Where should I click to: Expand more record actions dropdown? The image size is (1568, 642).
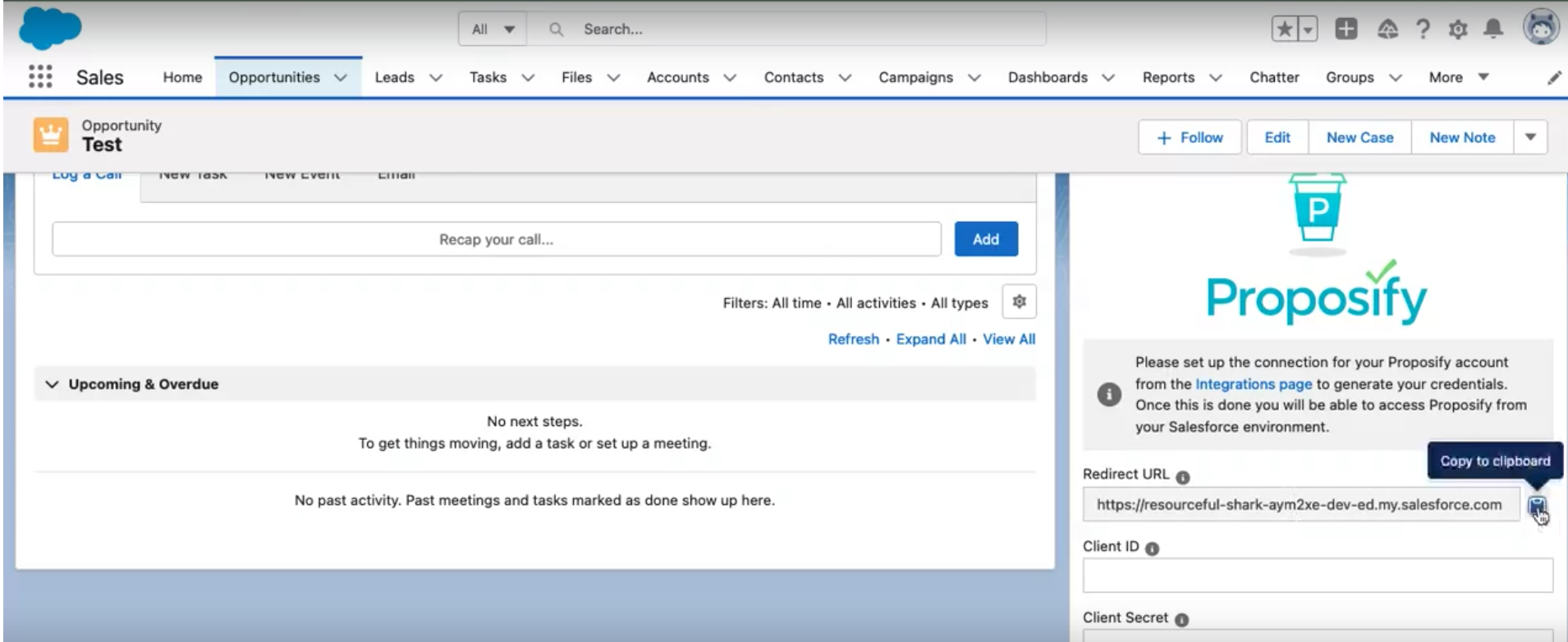1530,137
